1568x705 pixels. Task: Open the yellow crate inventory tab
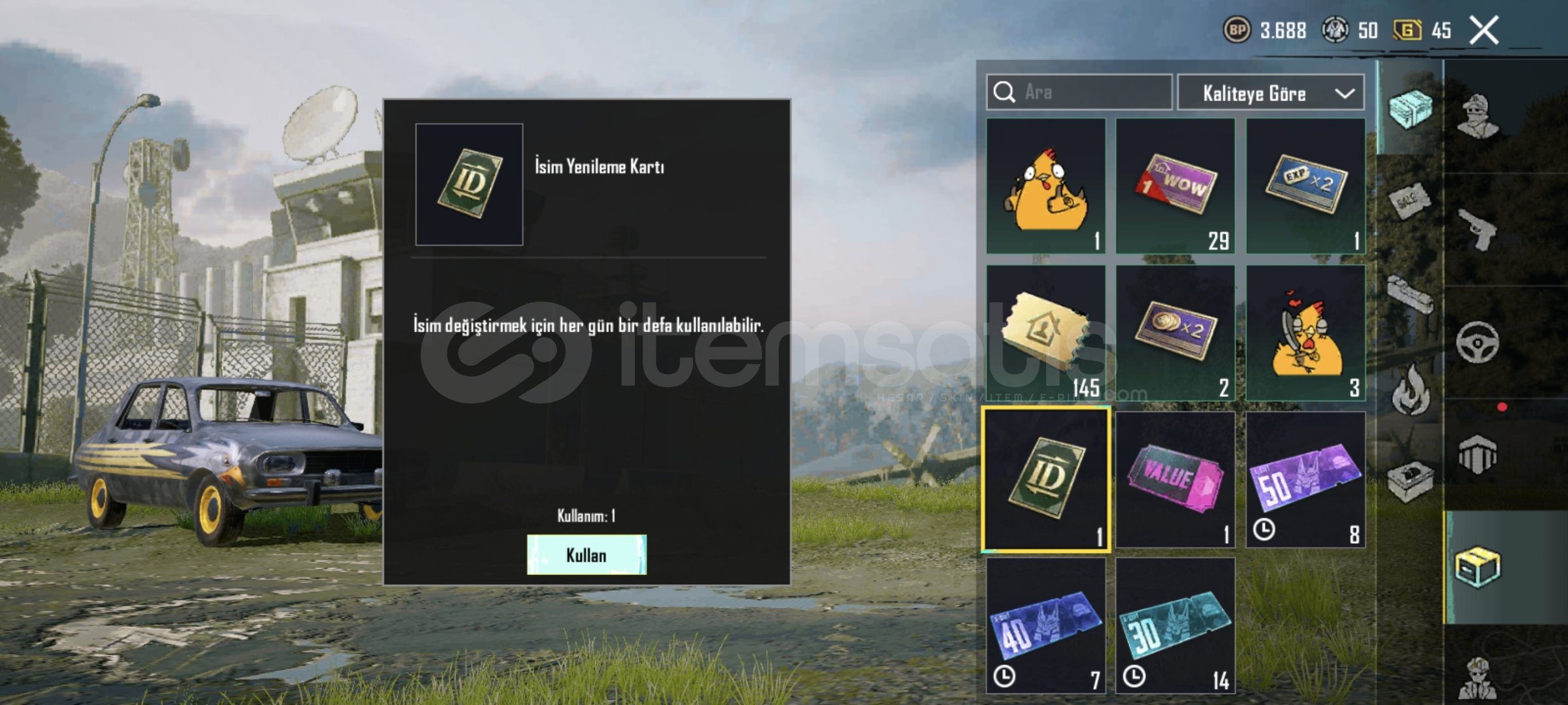coord(1478,567)
